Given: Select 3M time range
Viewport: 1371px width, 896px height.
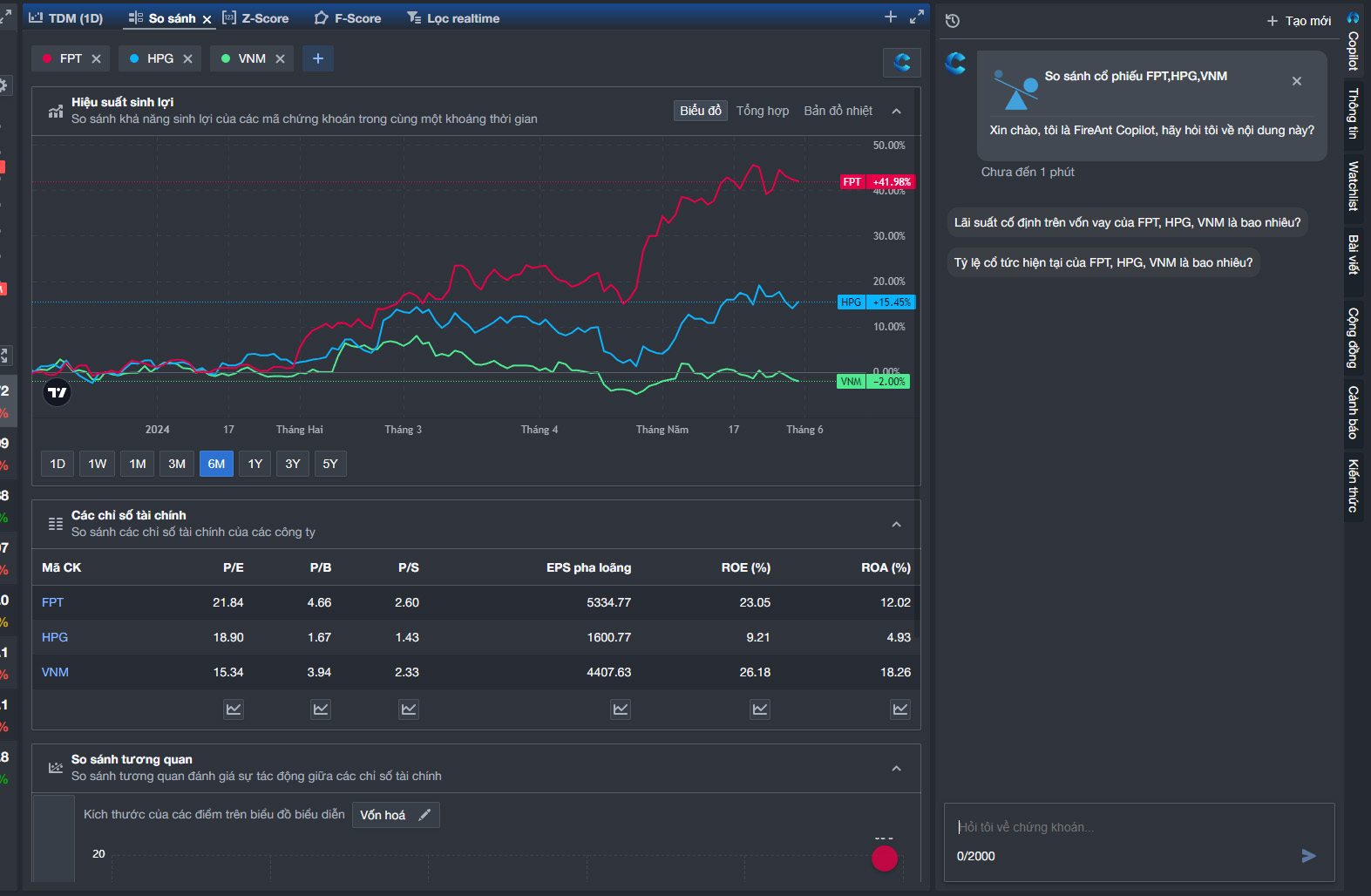Looking at the screenshot, I should pyautogui.click(x=177, y=464).
